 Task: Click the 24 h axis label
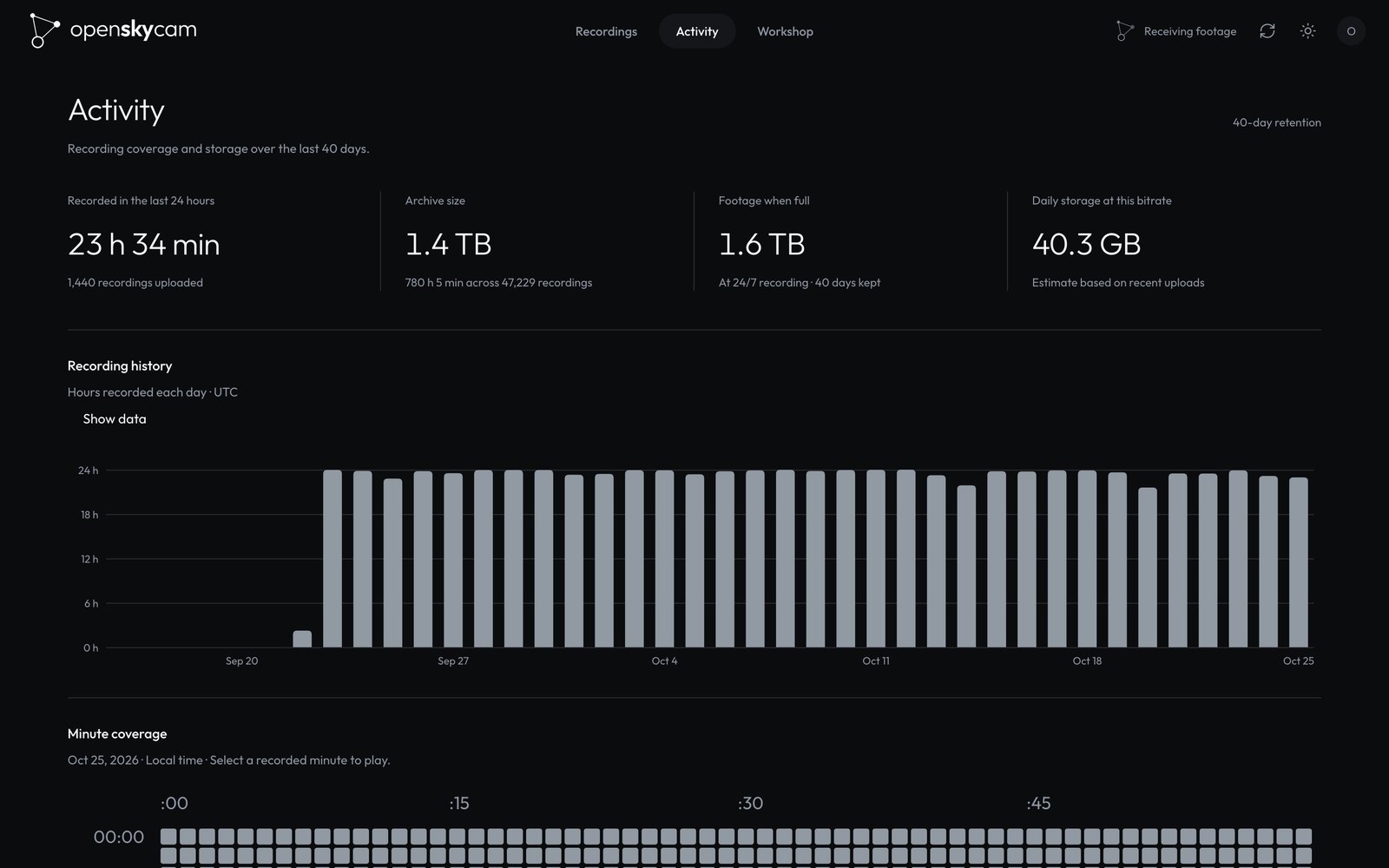point(89,470)
